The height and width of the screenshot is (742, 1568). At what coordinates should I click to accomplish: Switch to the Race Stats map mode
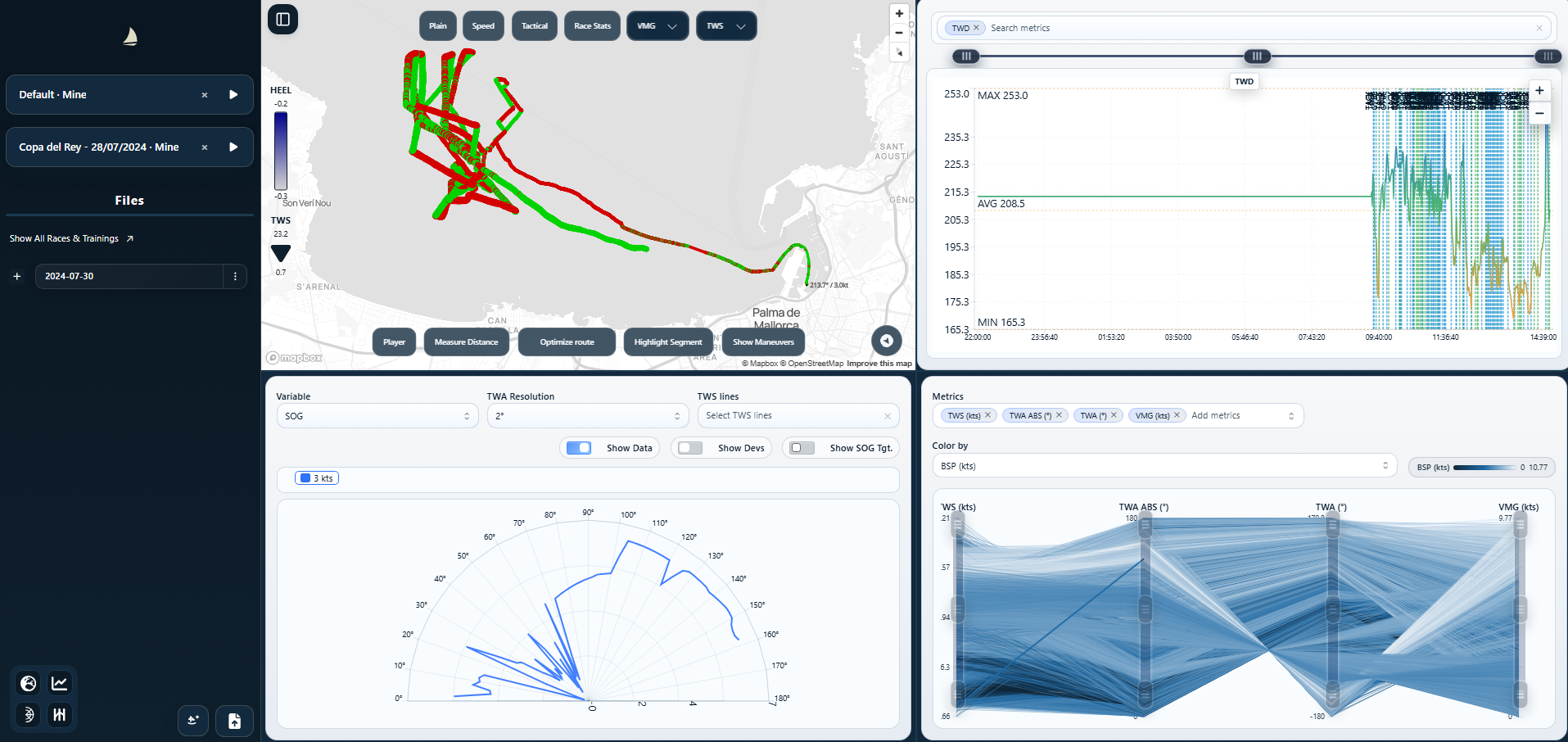point(592,26)
